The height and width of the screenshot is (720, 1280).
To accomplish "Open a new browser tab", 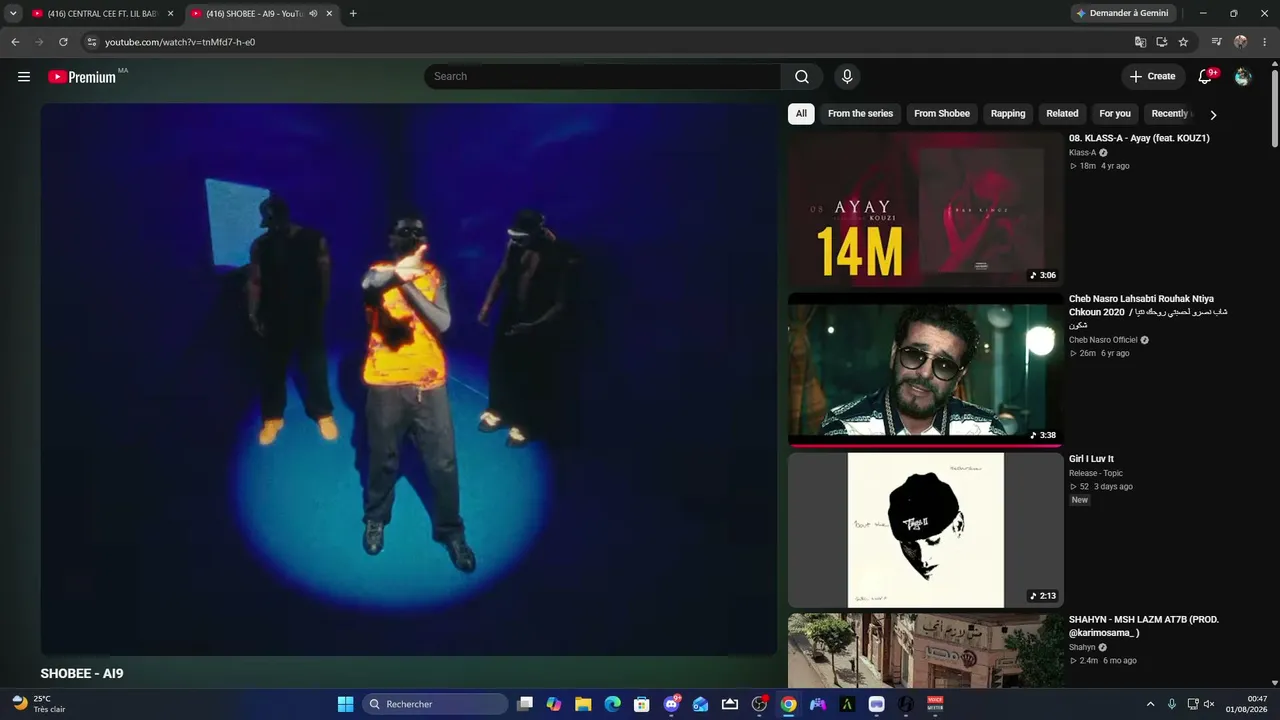I will (x=353, y=14).
